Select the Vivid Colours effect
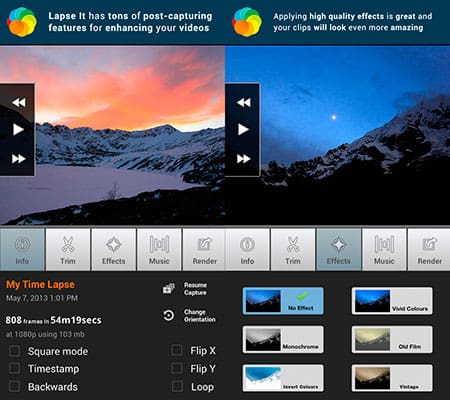The width and height of the screenshot is (450, 400). tap(392, 301)
